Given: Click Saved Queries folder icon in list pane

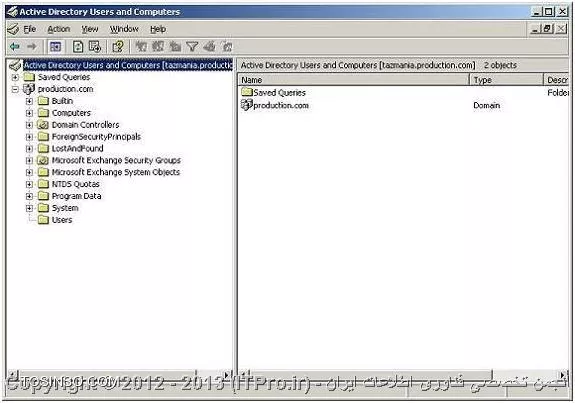Looking at the screenshot, I should 247,92.
